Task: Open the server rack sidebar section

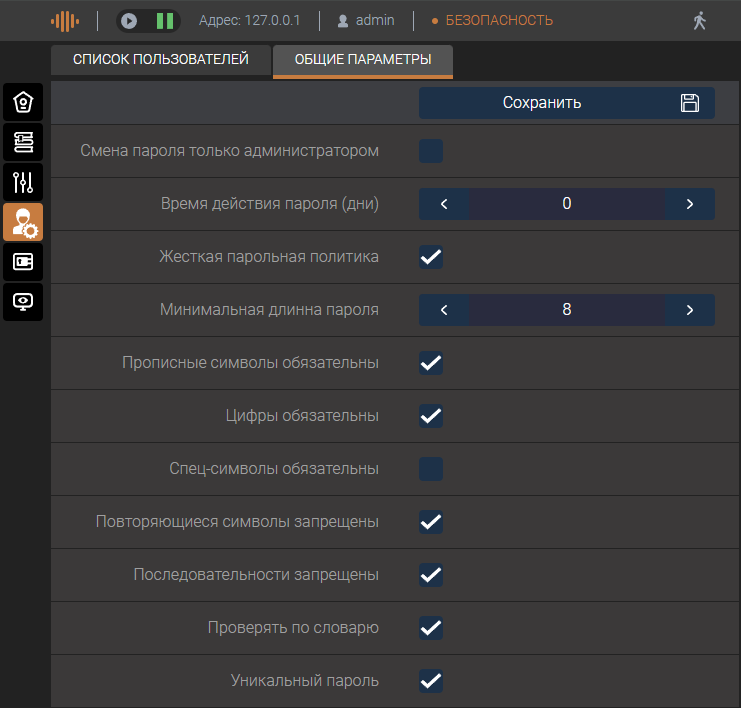Action: point(23,142)
